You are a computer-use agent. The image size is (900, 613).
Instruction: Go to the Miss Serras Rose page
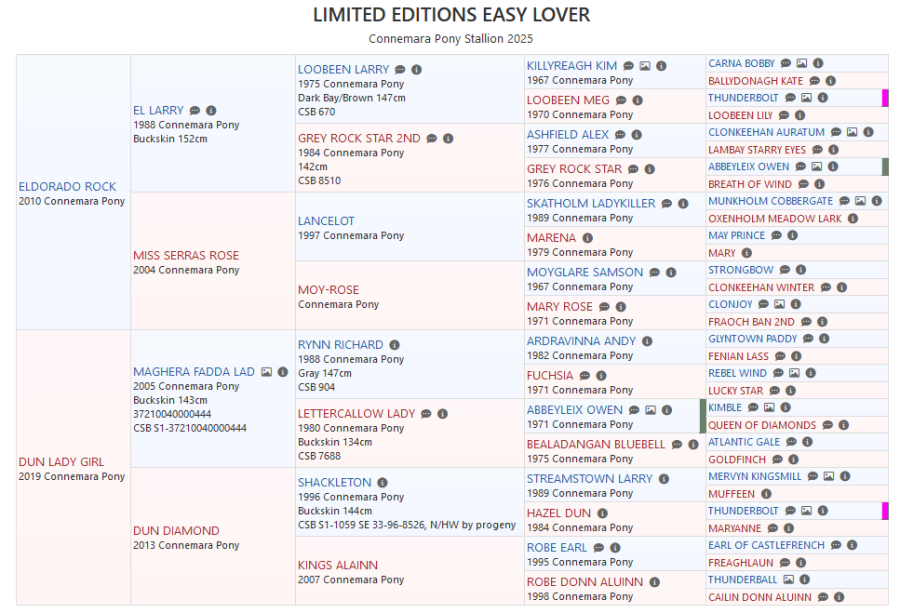point(186,255)
